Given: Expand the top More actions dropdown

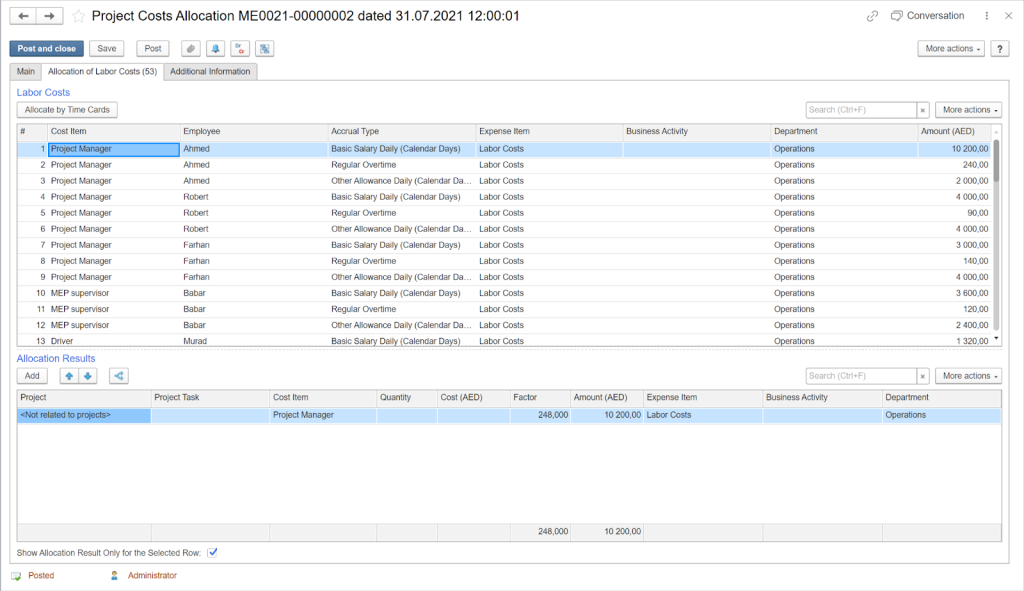Looking at the screenshot, I should 952,48.
